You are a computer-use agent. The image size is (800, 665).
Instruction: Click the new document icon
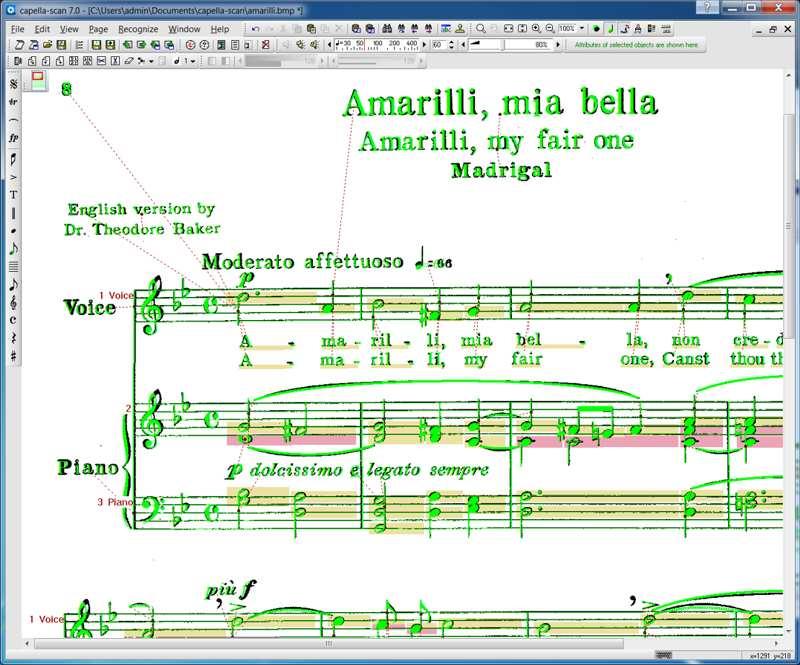point(19,45)
